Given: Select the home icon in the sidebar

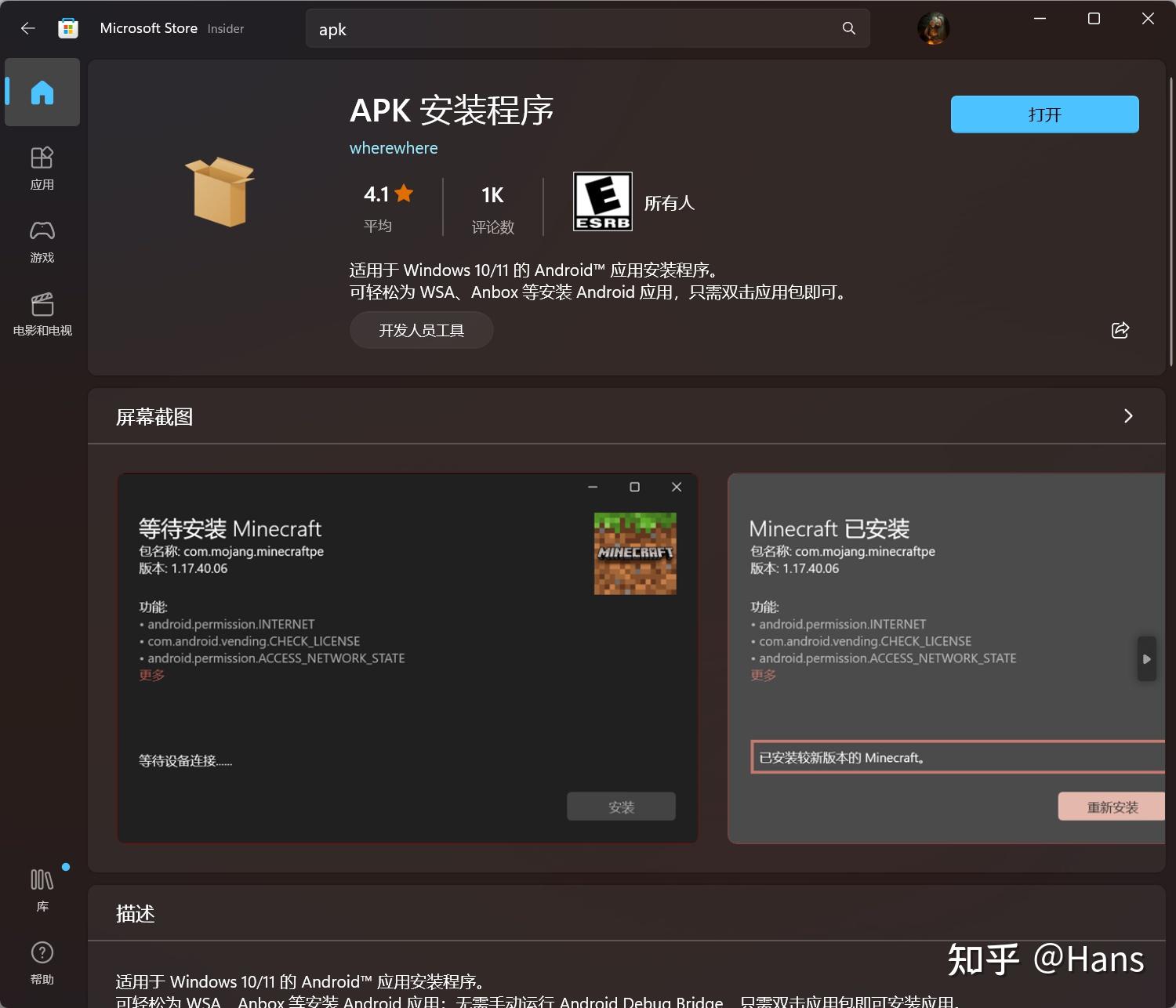Looking at the screenshot, I should coord(42,92).
